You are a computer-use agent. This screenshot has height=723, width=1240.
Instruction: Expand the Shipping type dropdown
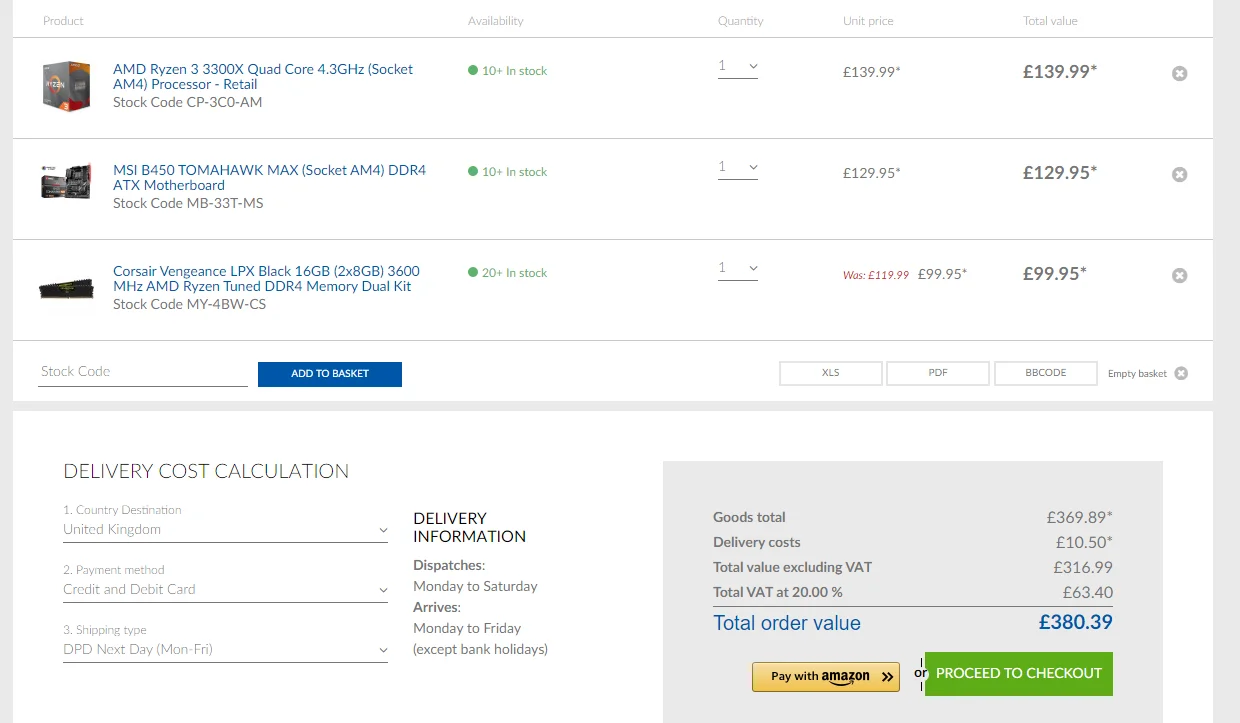(225, 650)
